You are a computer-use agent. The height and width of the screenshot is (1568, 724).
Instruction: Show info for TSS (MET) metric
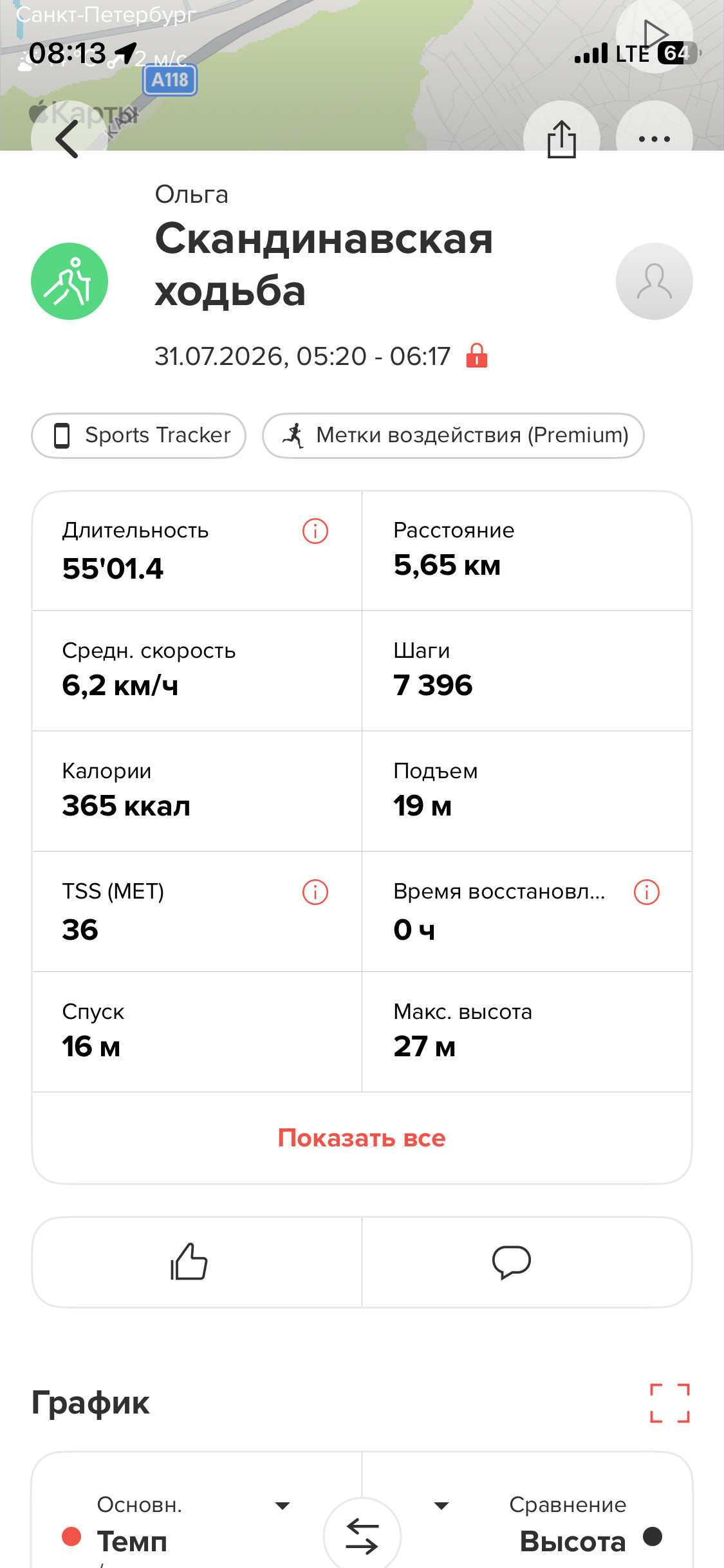315,892
